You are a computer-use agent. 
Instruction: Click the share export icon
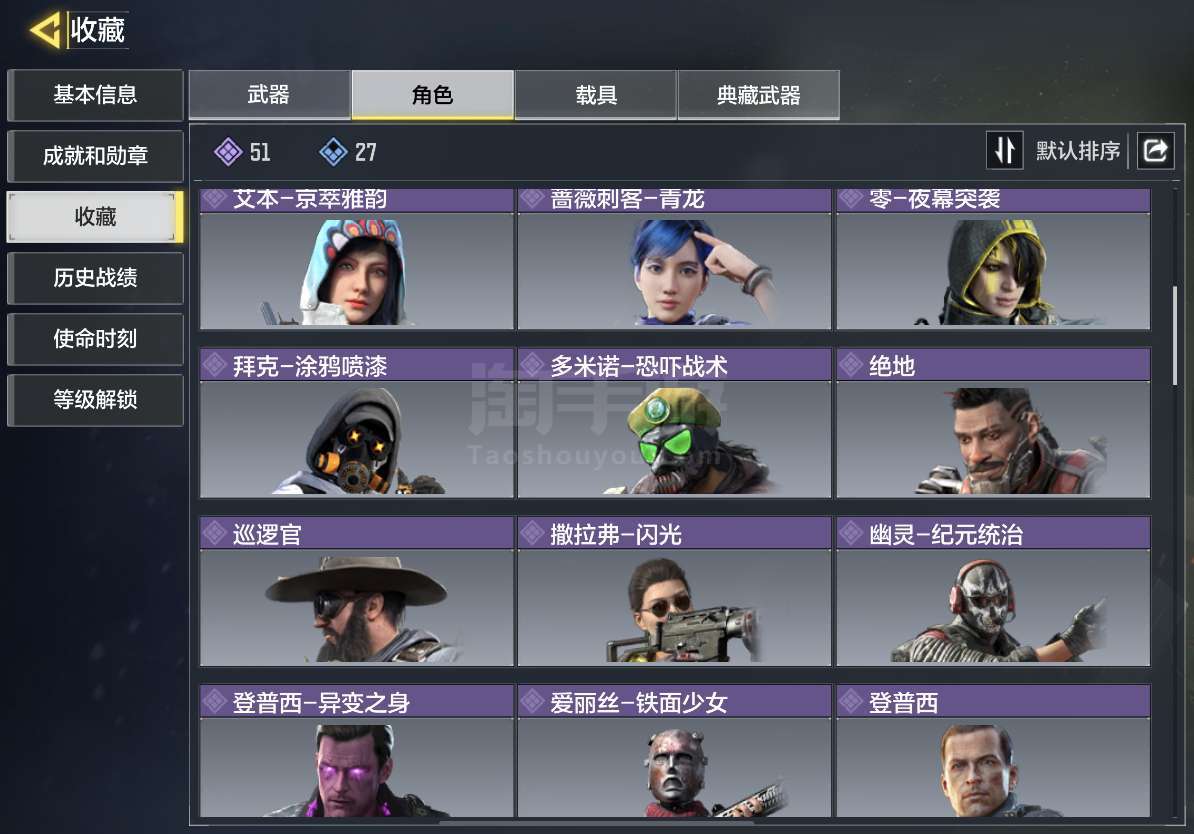point(1155,150)
